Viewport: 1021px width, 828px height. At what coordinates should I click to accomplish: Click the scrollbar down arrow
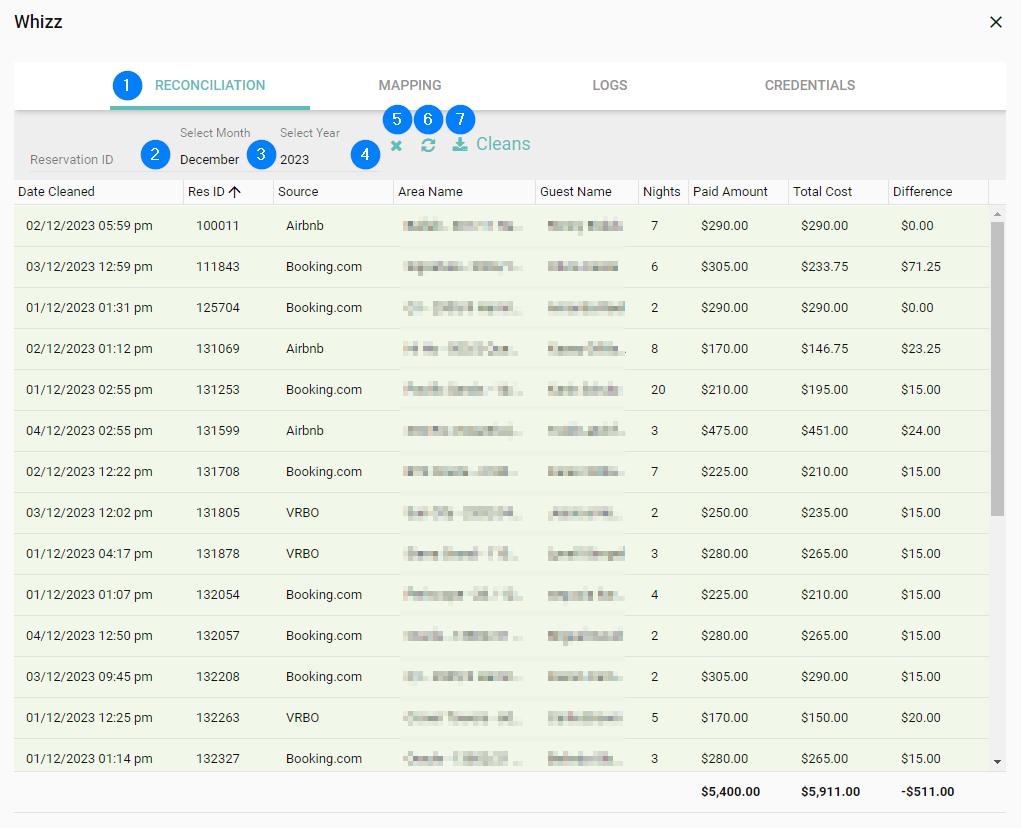pos(997,761)
